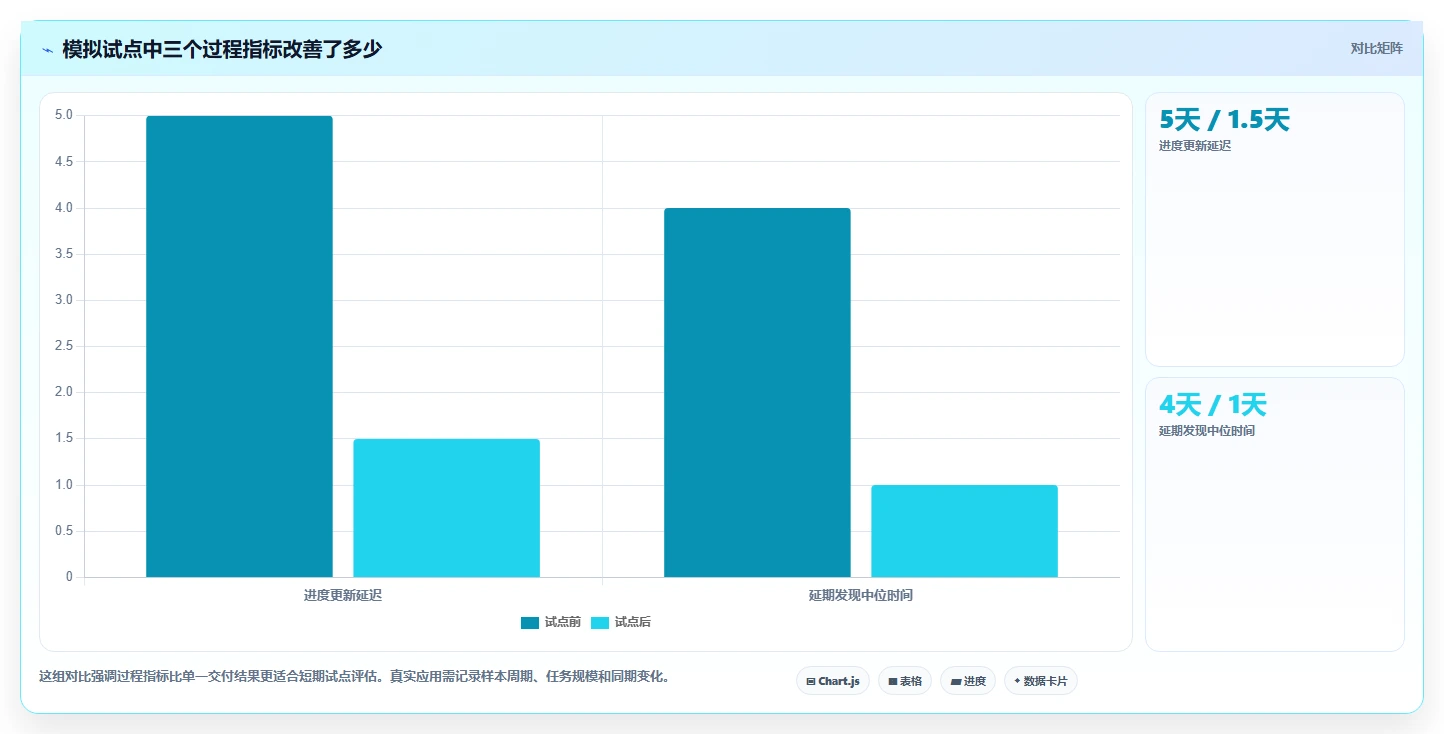Viewport: 1444px width, 734px height.
Task: Click the 4天 / 1天 metric value
Action: click(x=1213, y=405)
